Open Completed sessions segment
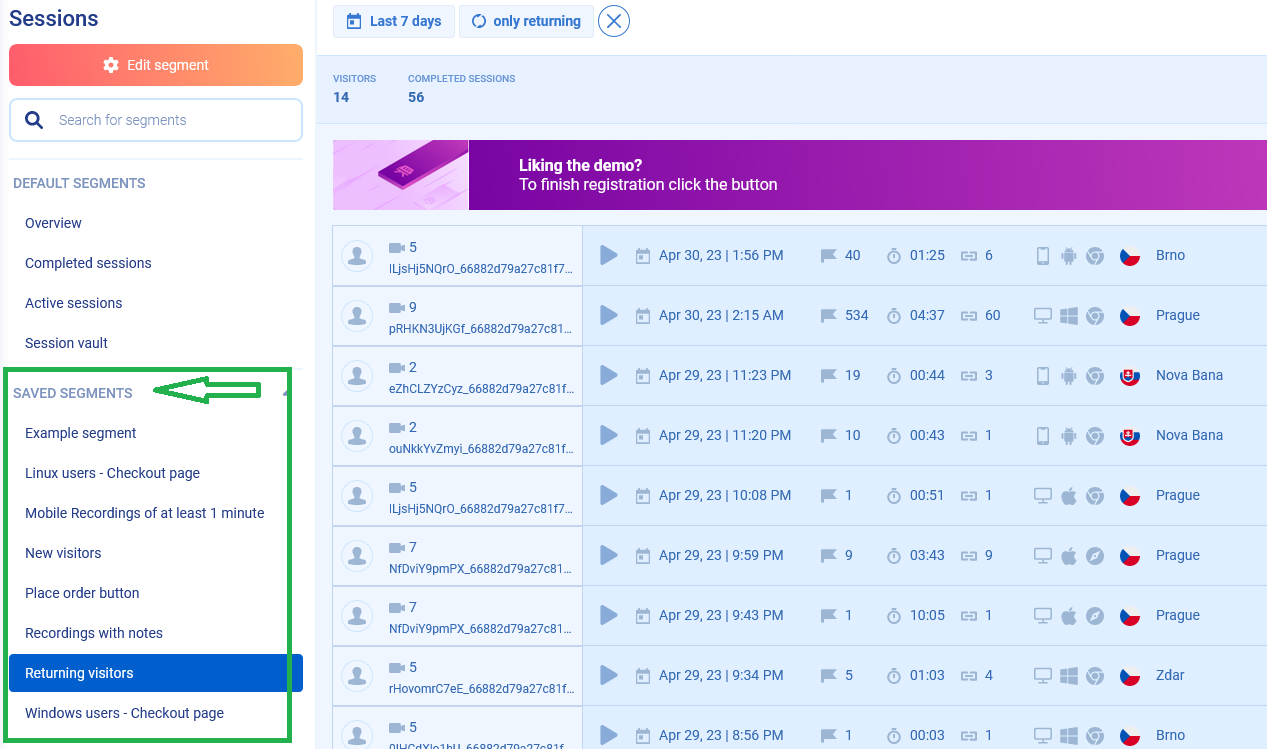Image resolution: width=1267 pixels, height=749 pixels. point(88,263)
